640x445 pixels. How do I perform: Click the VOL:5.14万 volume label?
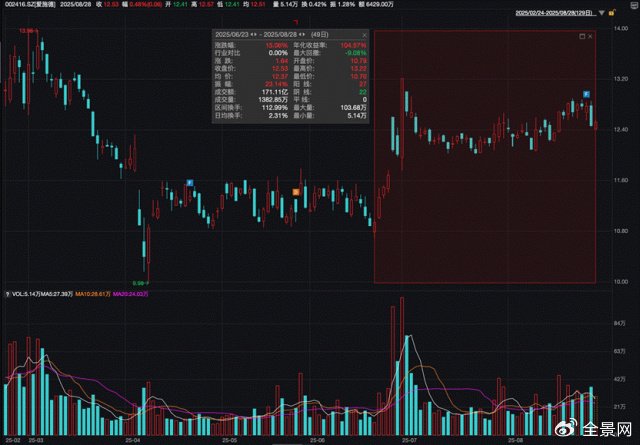click(26, 294)
